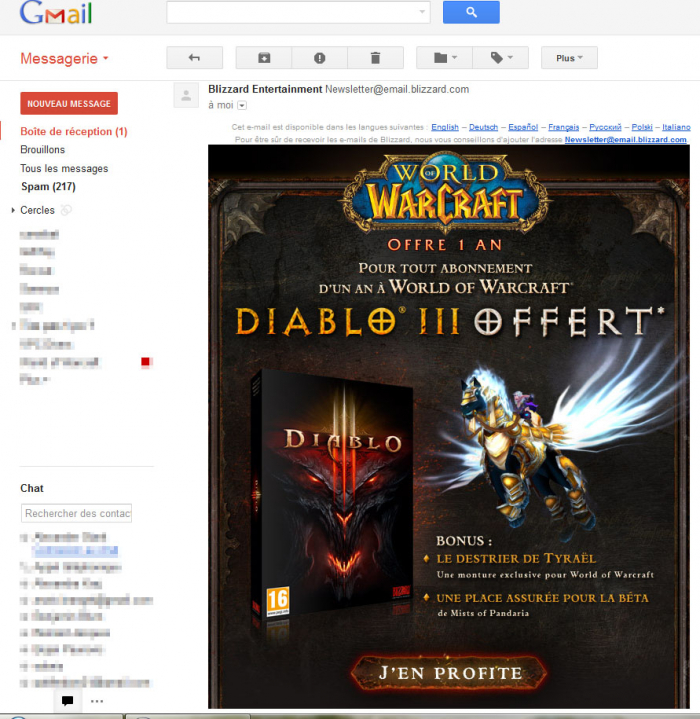Expand the Cercles section
Viewport: 700px width, 719px height.
point(14,210)
